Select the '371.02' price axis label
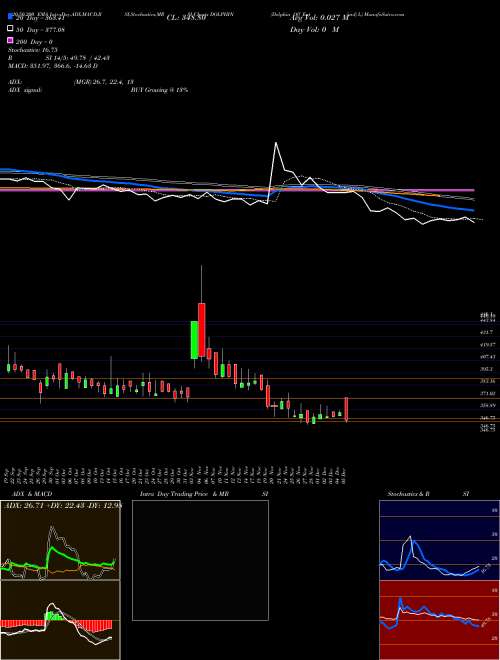 [488, 394]
